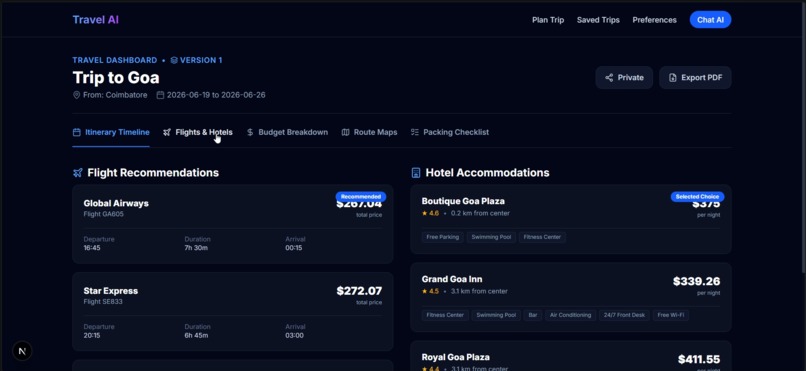Select the Royal Goa Plaza hotel
Image resolution: width=806 pixels, height=371 pixels.
point(571,356)
